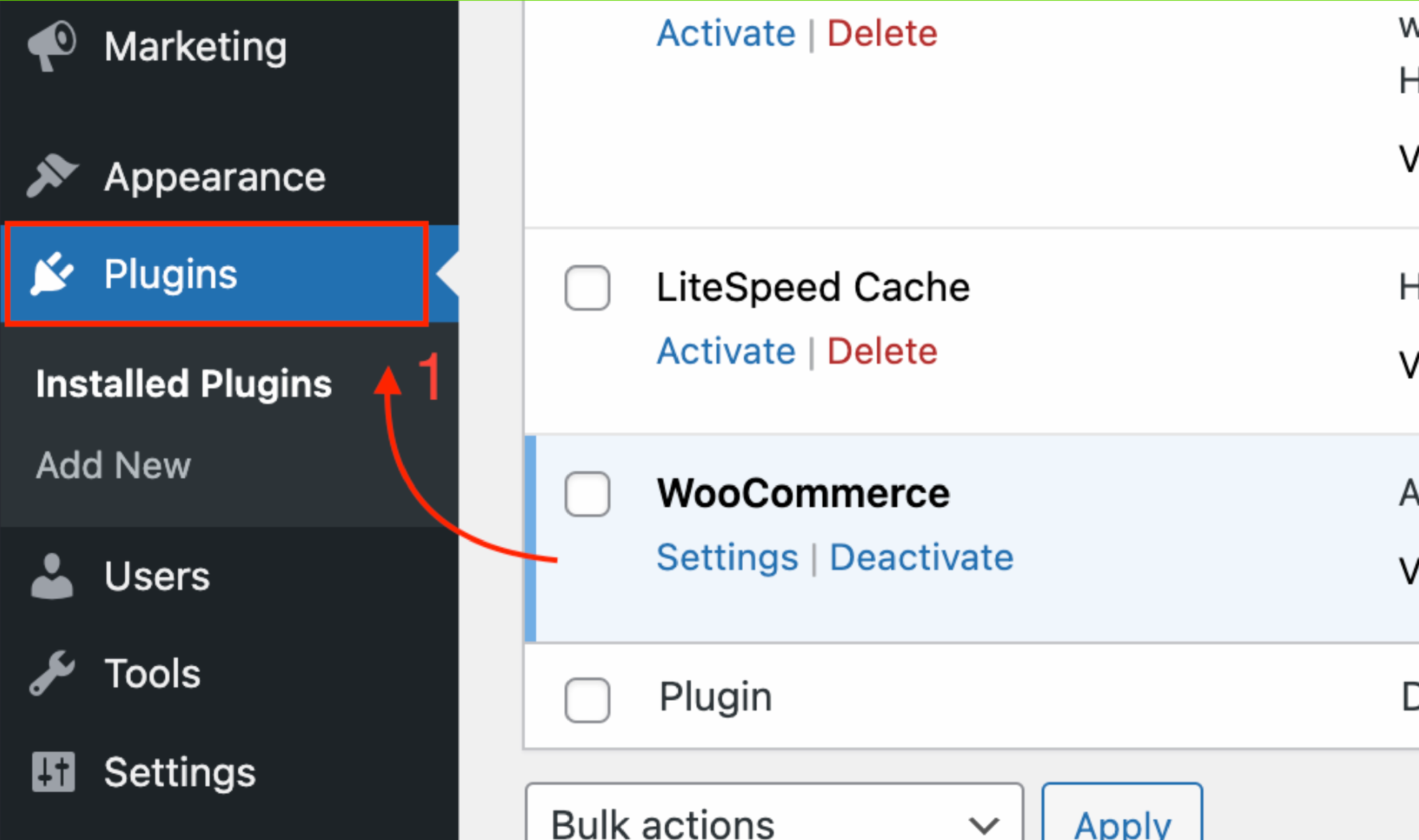Open the Appearance menu

pyautogui.click(x=215, y=177)
